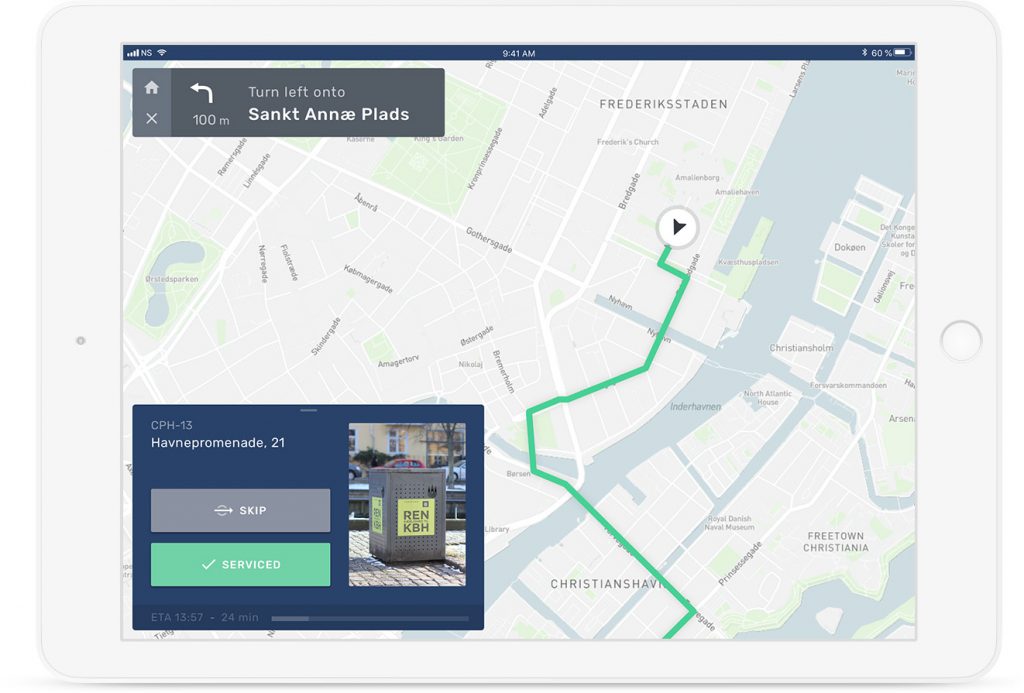Tap the ETA 13:57 label on the card
Screen dimensions: 1024x693
pos(176,617)
